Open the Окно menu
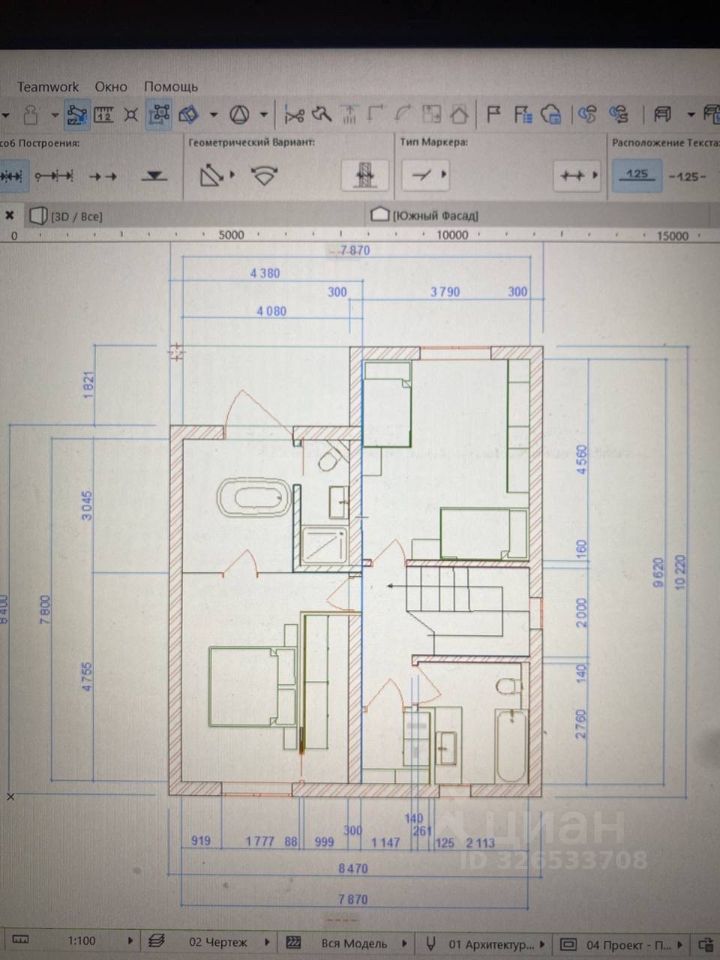Screen dimensions: 720x960 click(x=111, y=87)
